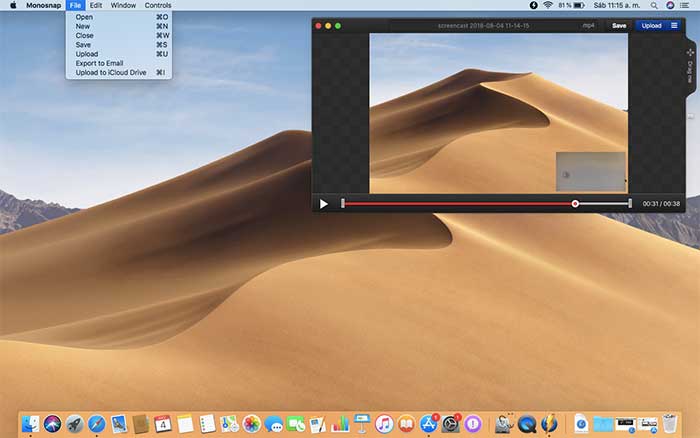Click the Monosnap lightning menu bar icon
Viewport: 700px width, 438px height.
[533, 5]
